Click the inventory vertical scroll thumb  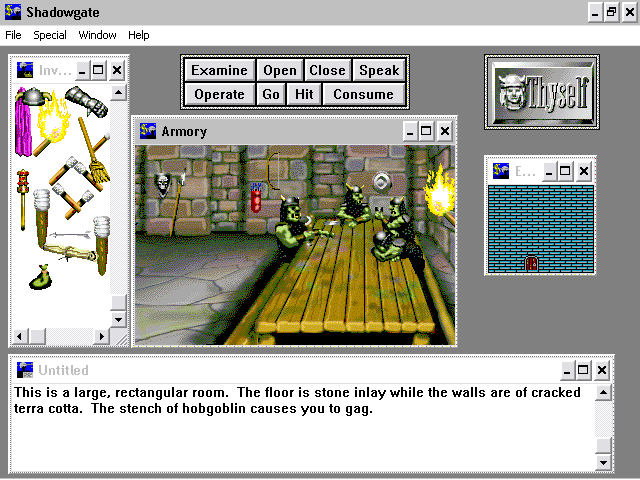pyautogui.click(x=118, y=303)
